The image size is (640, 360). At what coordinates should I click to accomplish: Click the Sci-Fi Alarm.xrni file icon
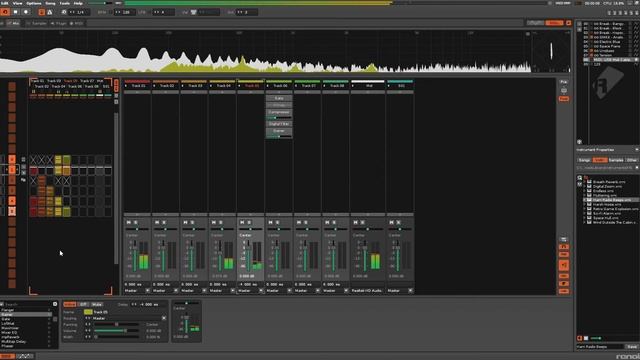[x=589, y=213]
